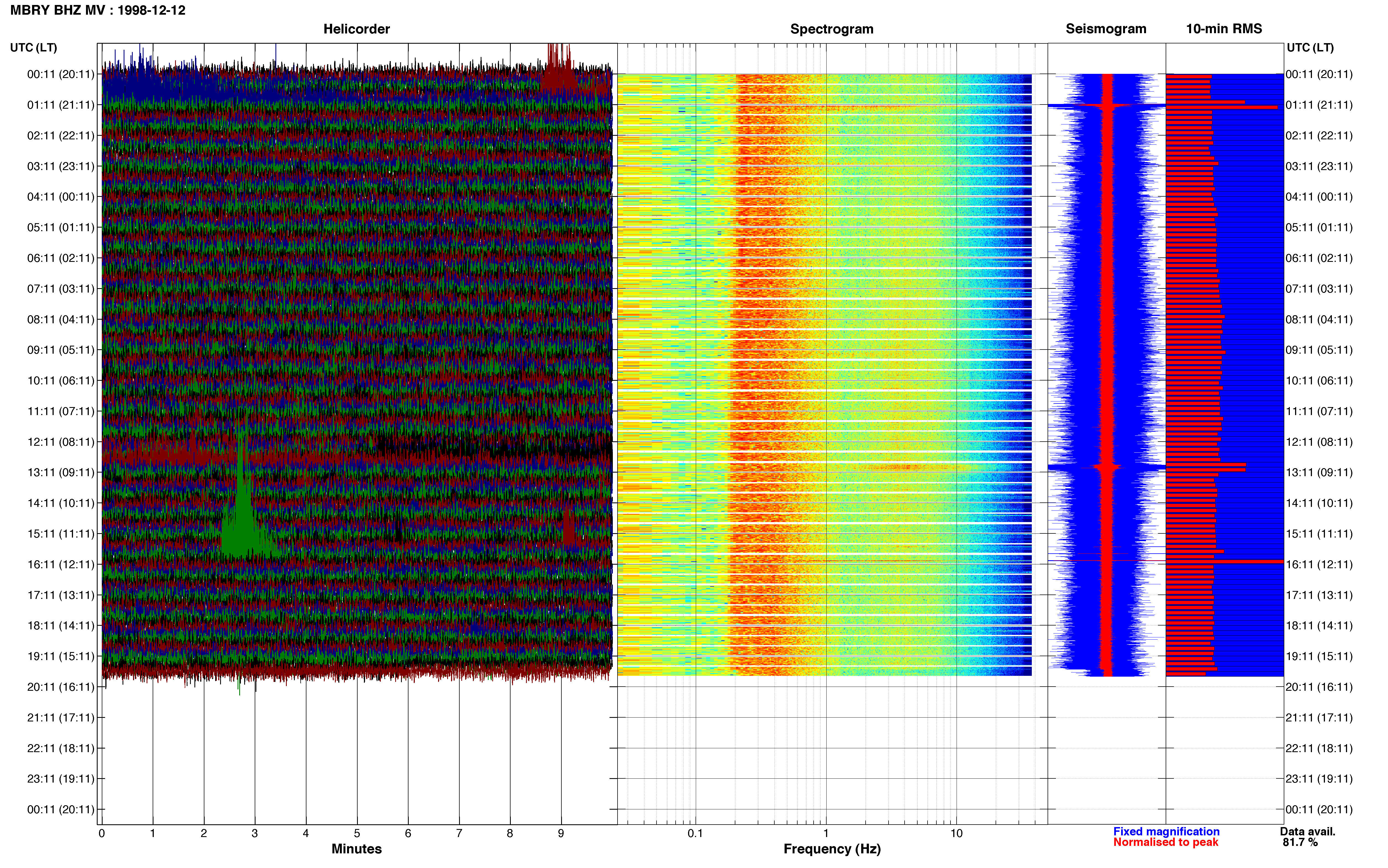Click the seismogram spike near 13:11
The height and width of the screenshot is (868, 1388).
[x=1107, y=467]
